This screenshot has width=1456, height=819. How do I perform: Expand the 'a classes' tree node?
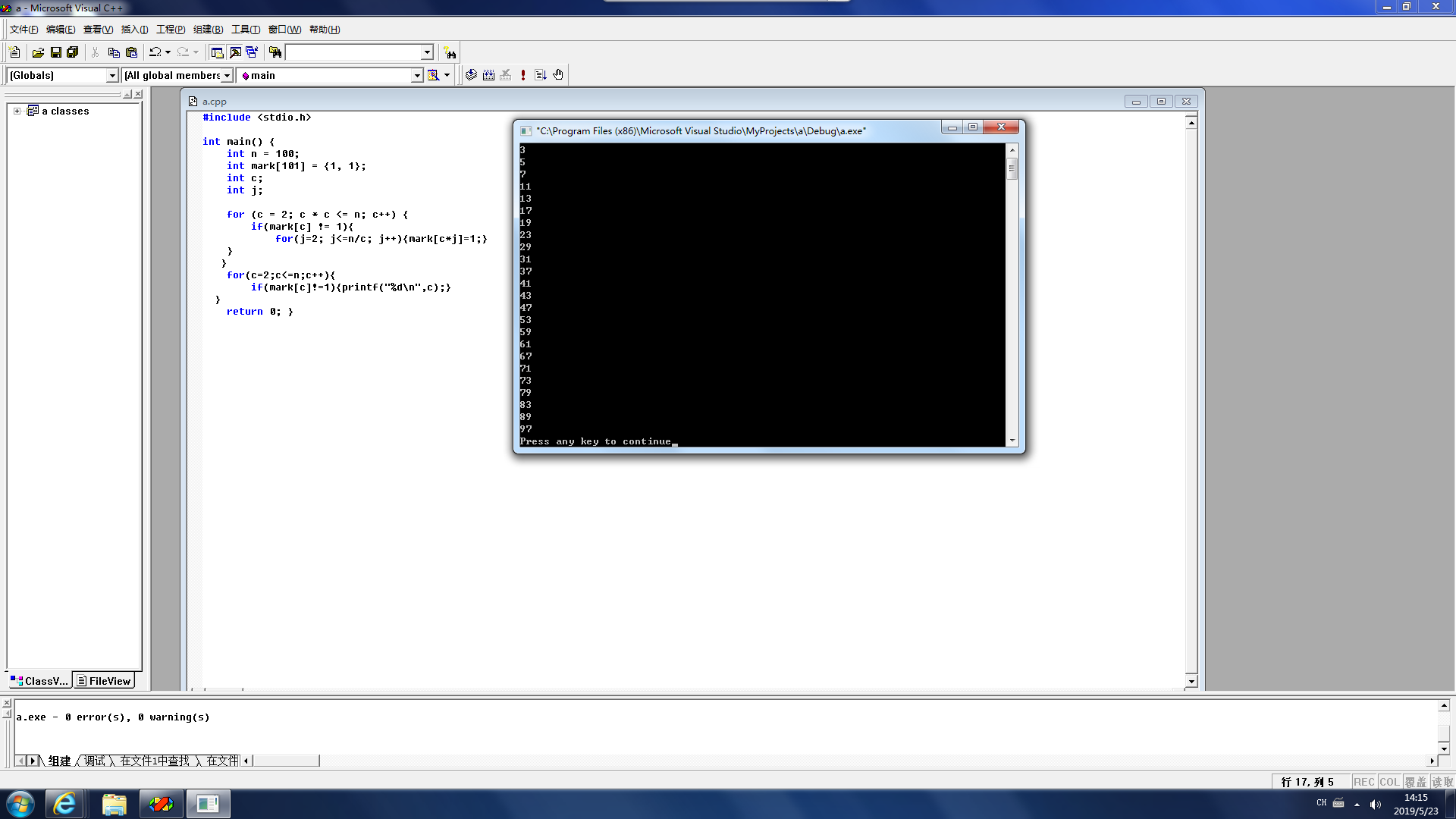pyautogui.click(x=17, y=111)
